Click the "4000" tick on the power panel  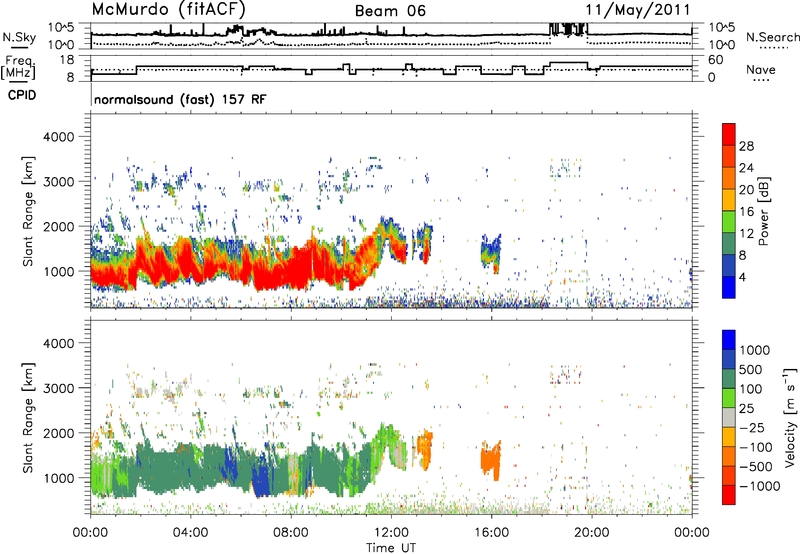coord(61,137)
